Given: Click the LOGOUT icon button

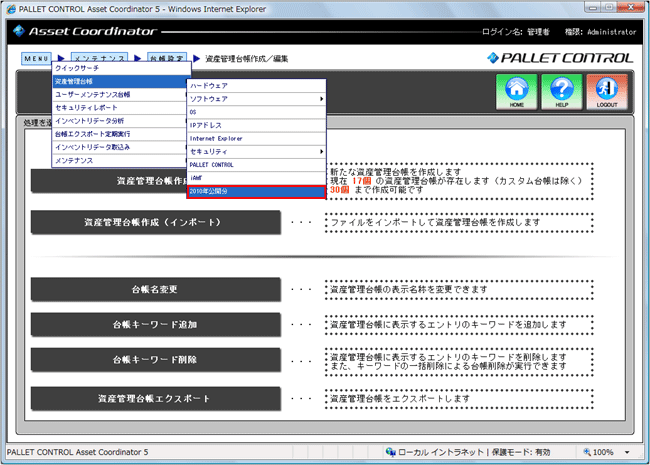Looking at the screenshot, I should [x=607, y=92].
